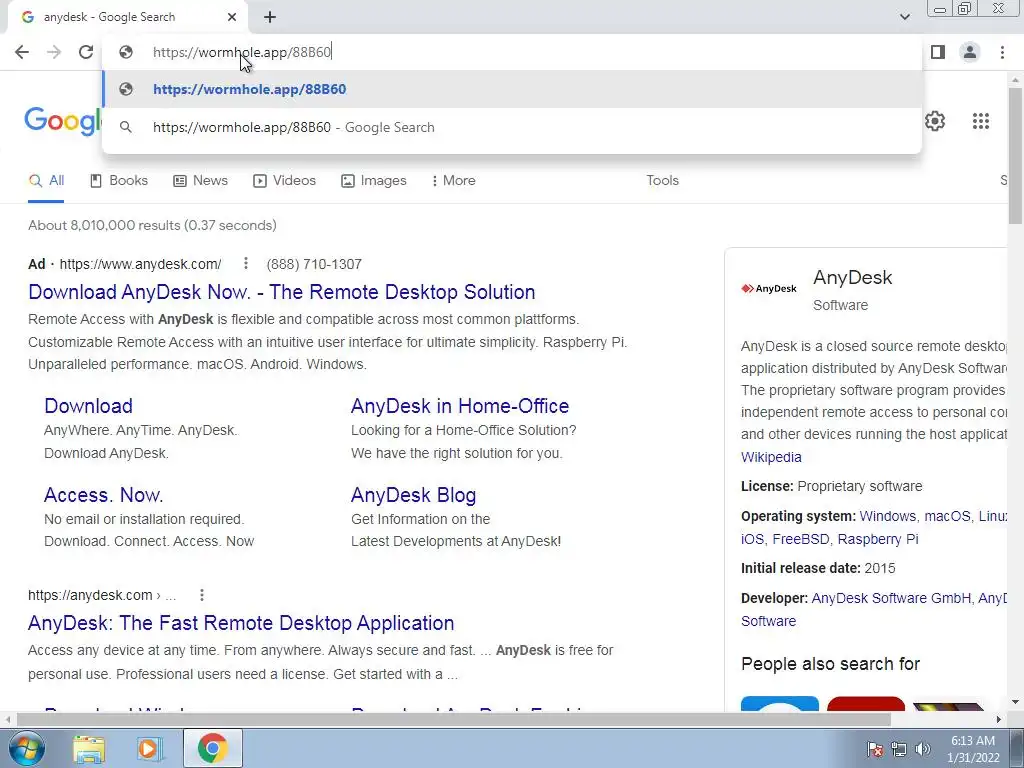Viewport: 1024px width, 768px height.
Task: Open options for the anydesk.com result
Action: point(202,595)
